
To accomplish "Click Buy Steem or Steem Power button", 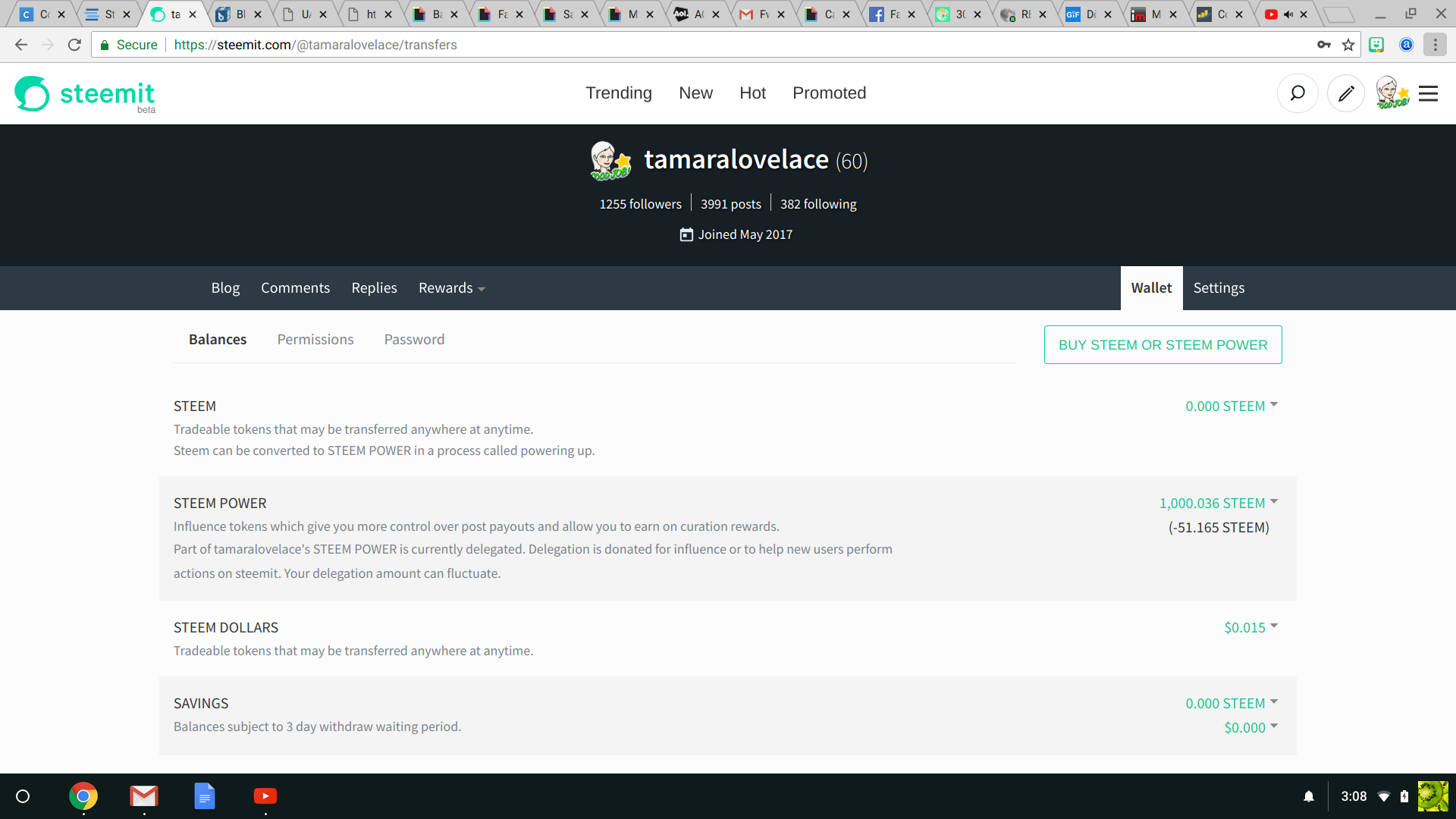I will pos(1163,345).
